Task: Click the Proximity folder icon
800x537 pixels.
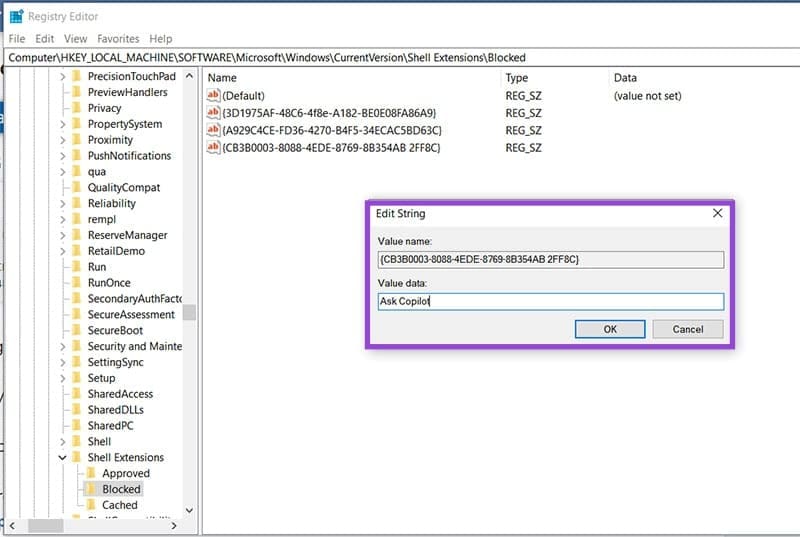Action: (x=77, y=140)
